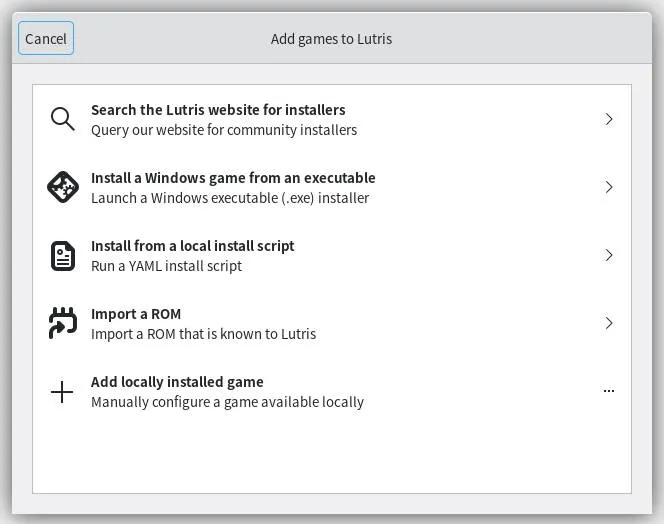The image size is (664, 524).
Task: Open the ellipsis beside Add locally installed game
Action: [608, 391]
